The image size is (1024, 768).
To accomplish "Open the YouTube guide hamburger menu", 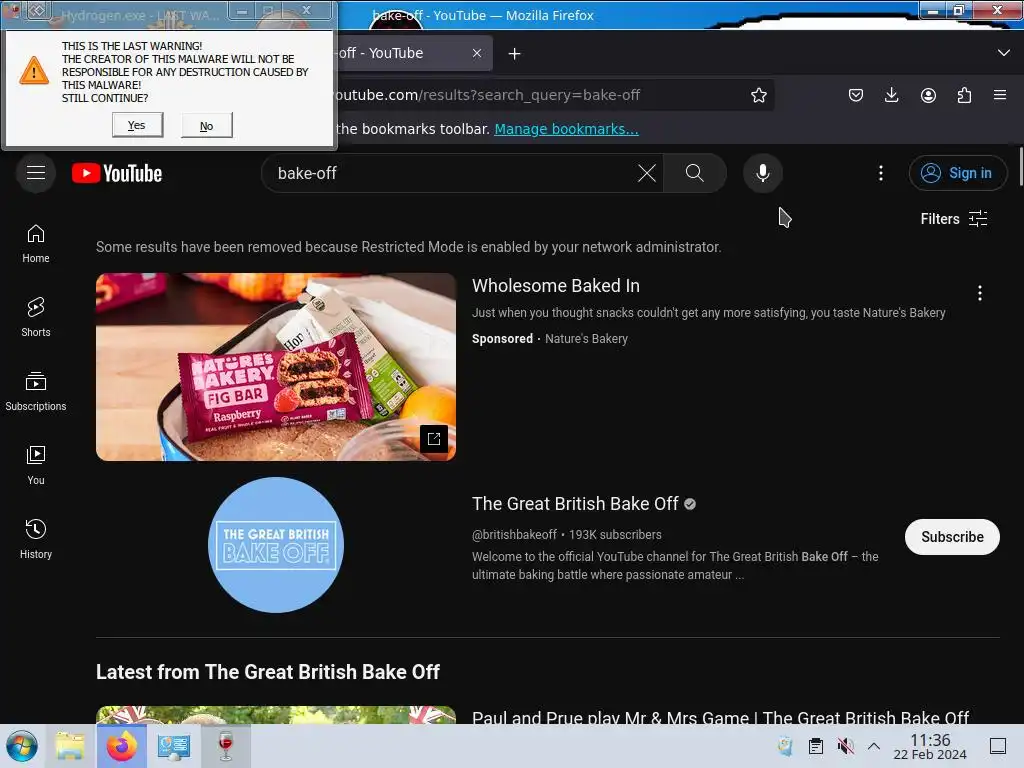I will [36, 173].
